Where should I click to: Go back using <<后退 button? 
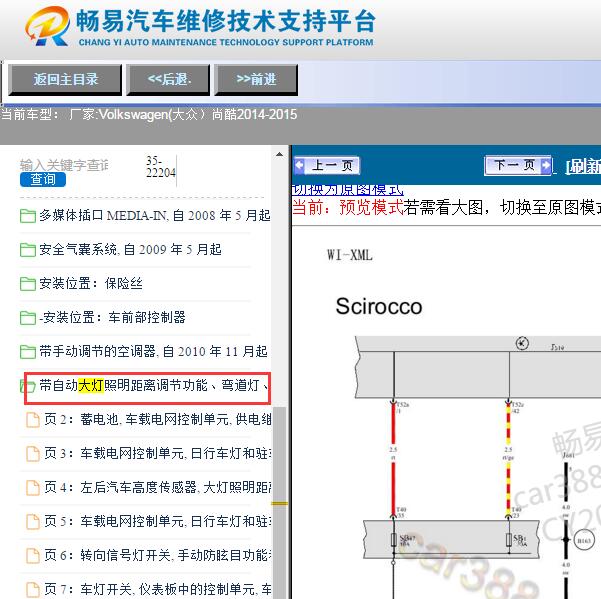(x=168, y=80)
